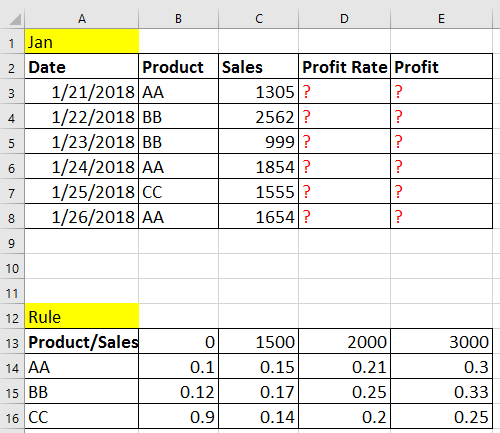
Task: Click the AA rate 0.21 cell
Action: pos(344,366)
